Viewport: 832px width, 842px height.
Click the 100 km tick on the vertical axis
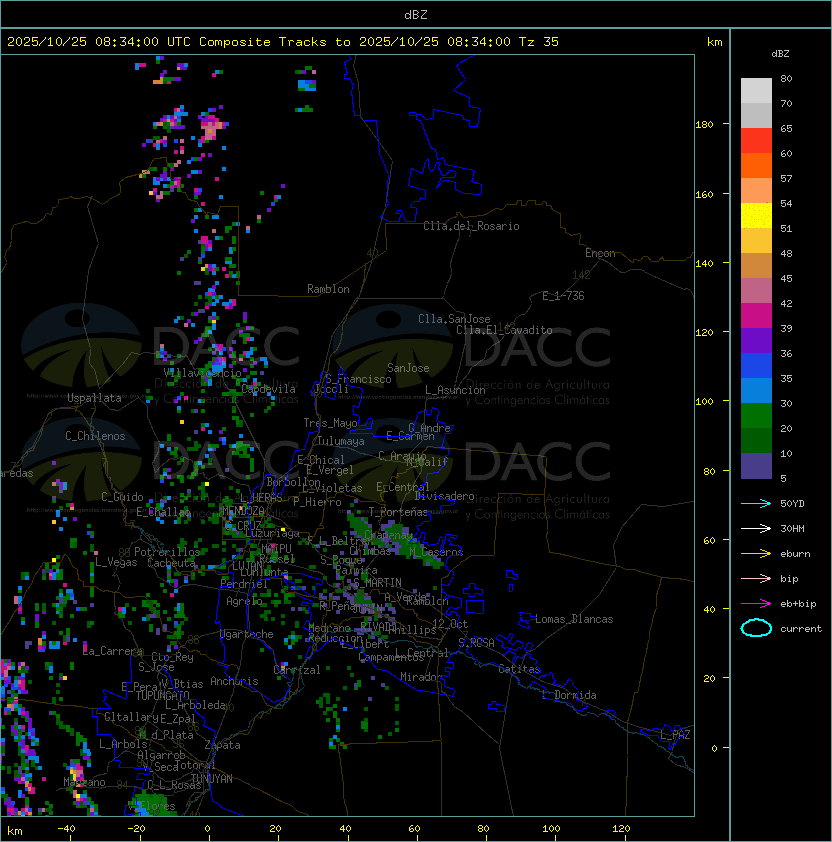[704, 402]
